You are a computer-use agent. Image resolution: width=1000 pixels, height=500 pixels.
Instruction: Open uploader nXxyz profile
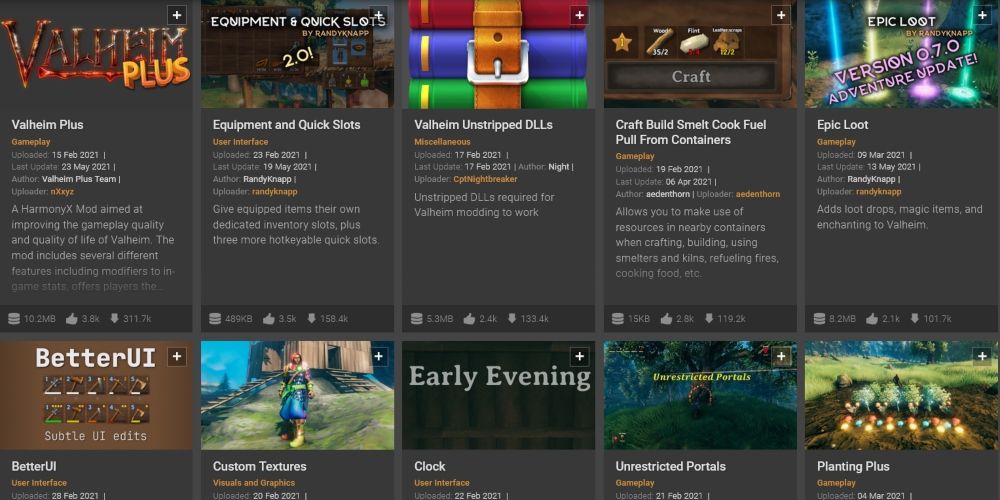(x=63, y=191)
